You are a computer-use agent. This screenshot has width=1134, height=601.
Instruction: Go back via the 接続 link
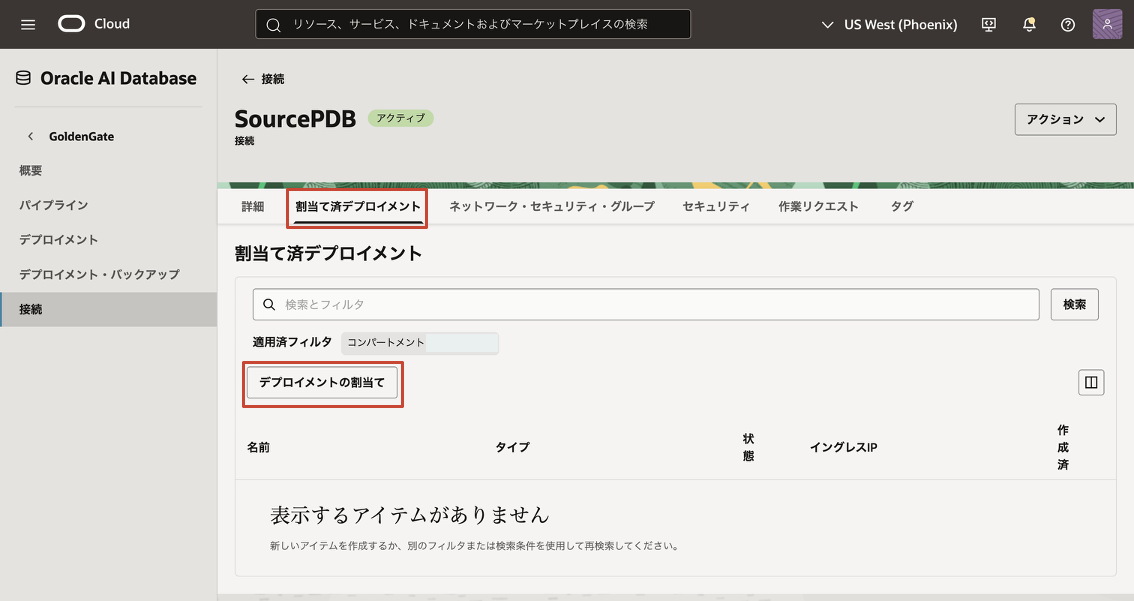[263, 79]
